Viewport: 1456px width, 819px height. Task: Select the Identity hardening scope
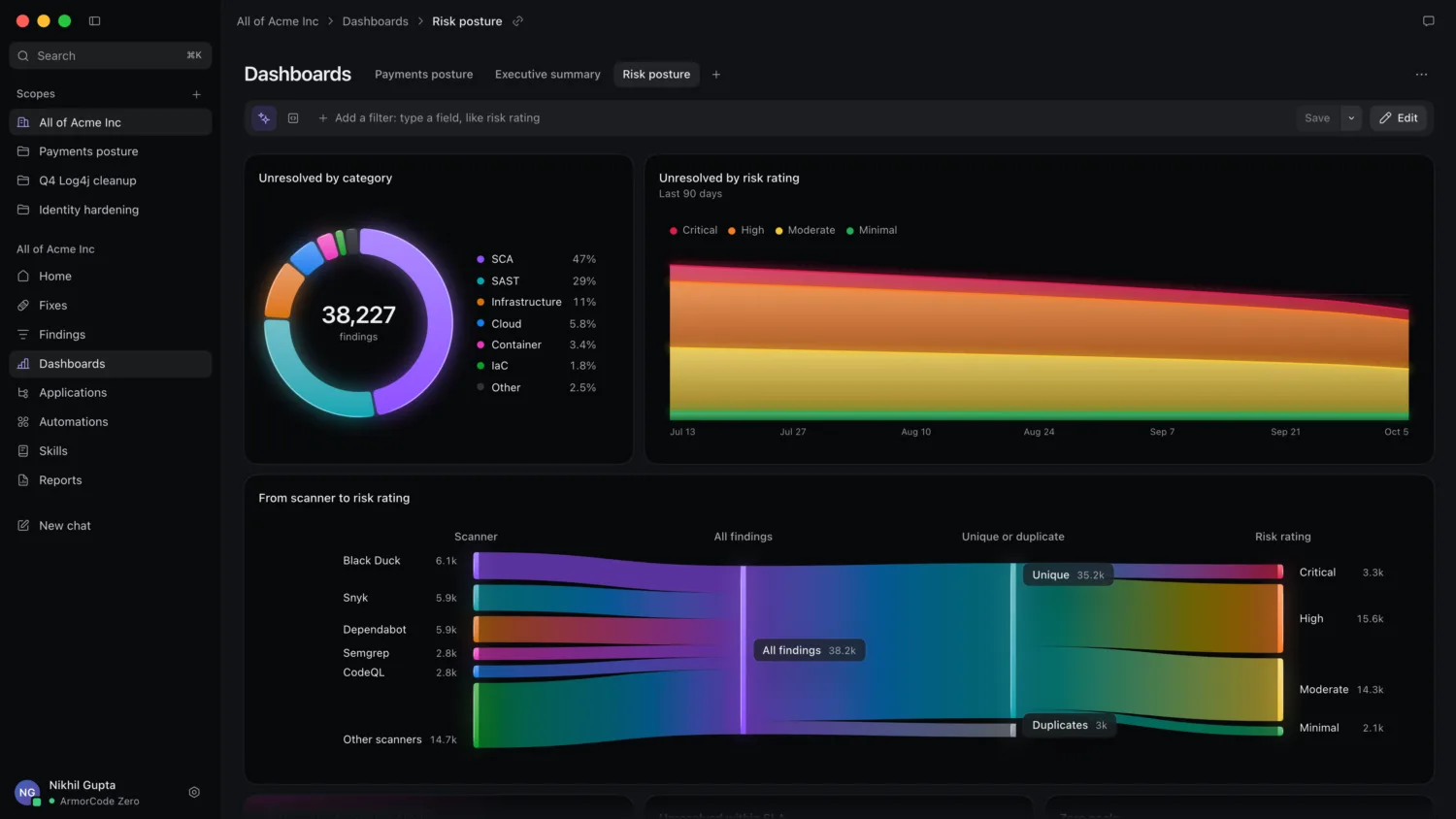[x=111, y=210]
